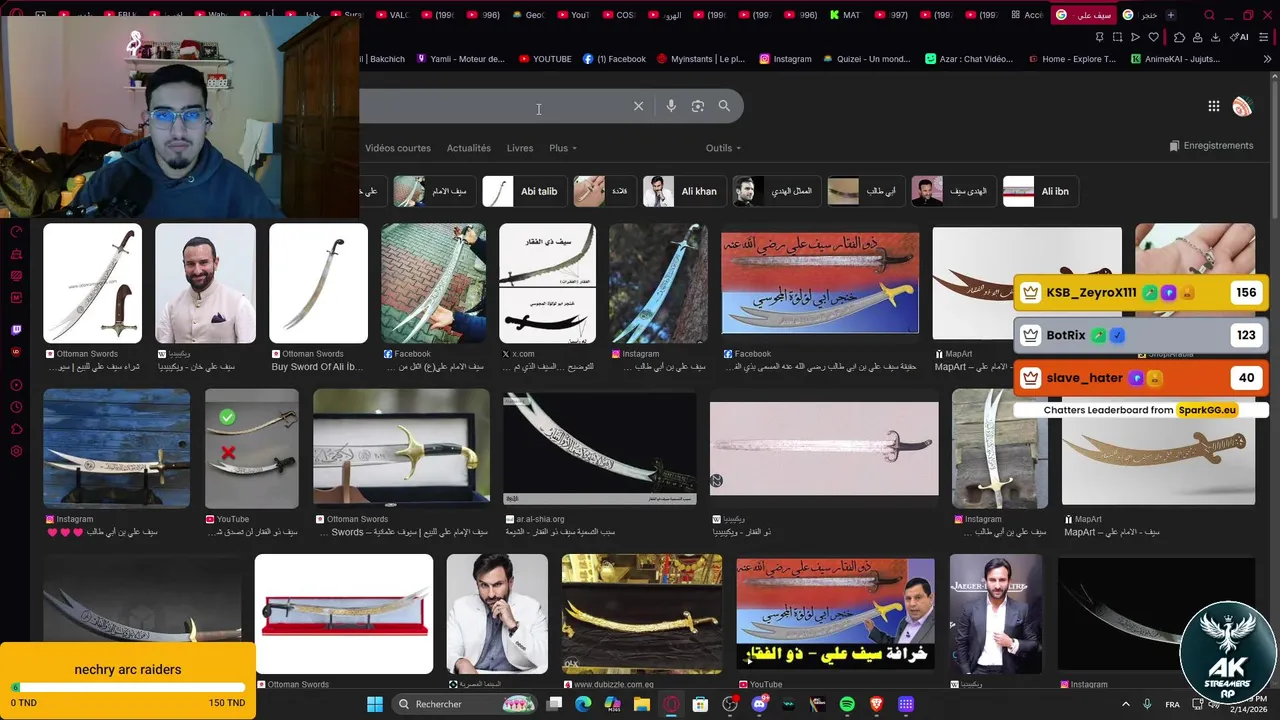Click the nechry arc raiders goal progress bar

[x=128, y=687]
